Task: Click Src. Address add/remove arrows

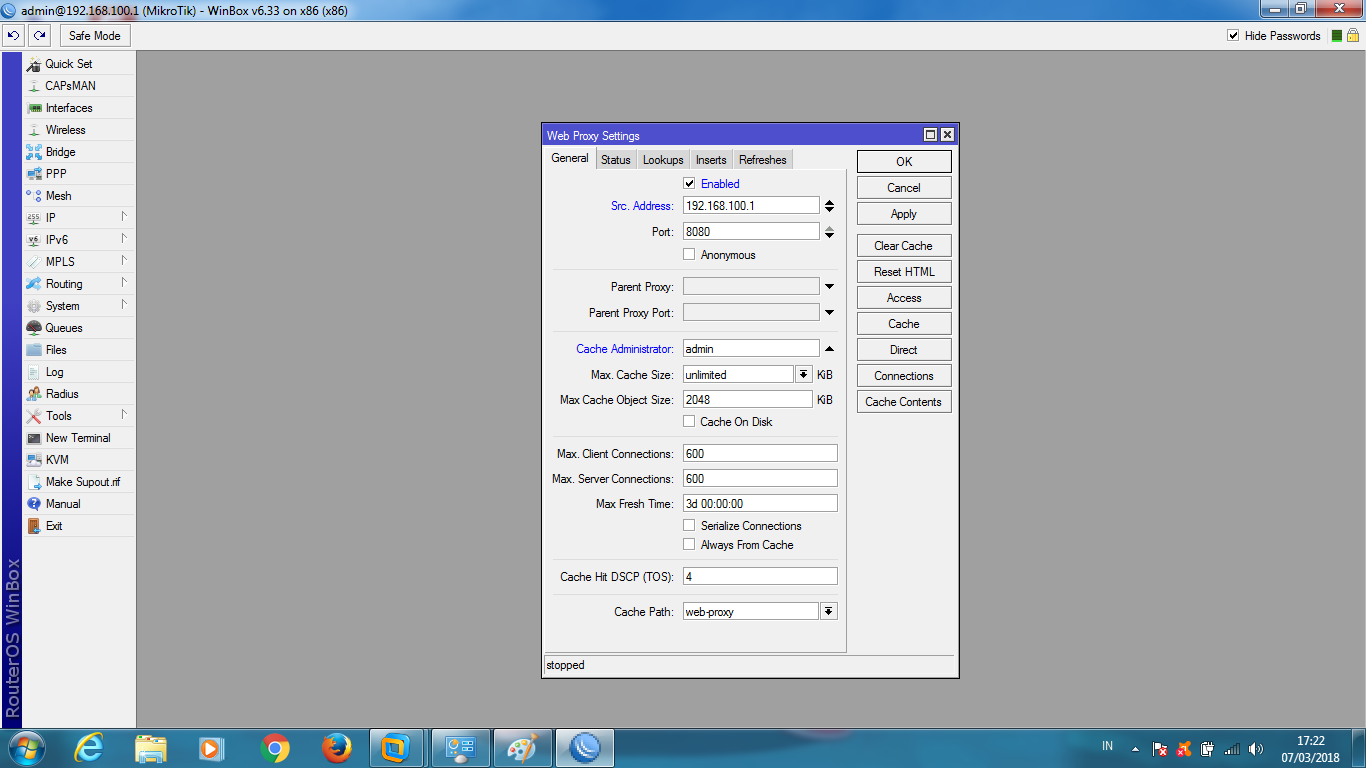Action: [x=829, y=206]
